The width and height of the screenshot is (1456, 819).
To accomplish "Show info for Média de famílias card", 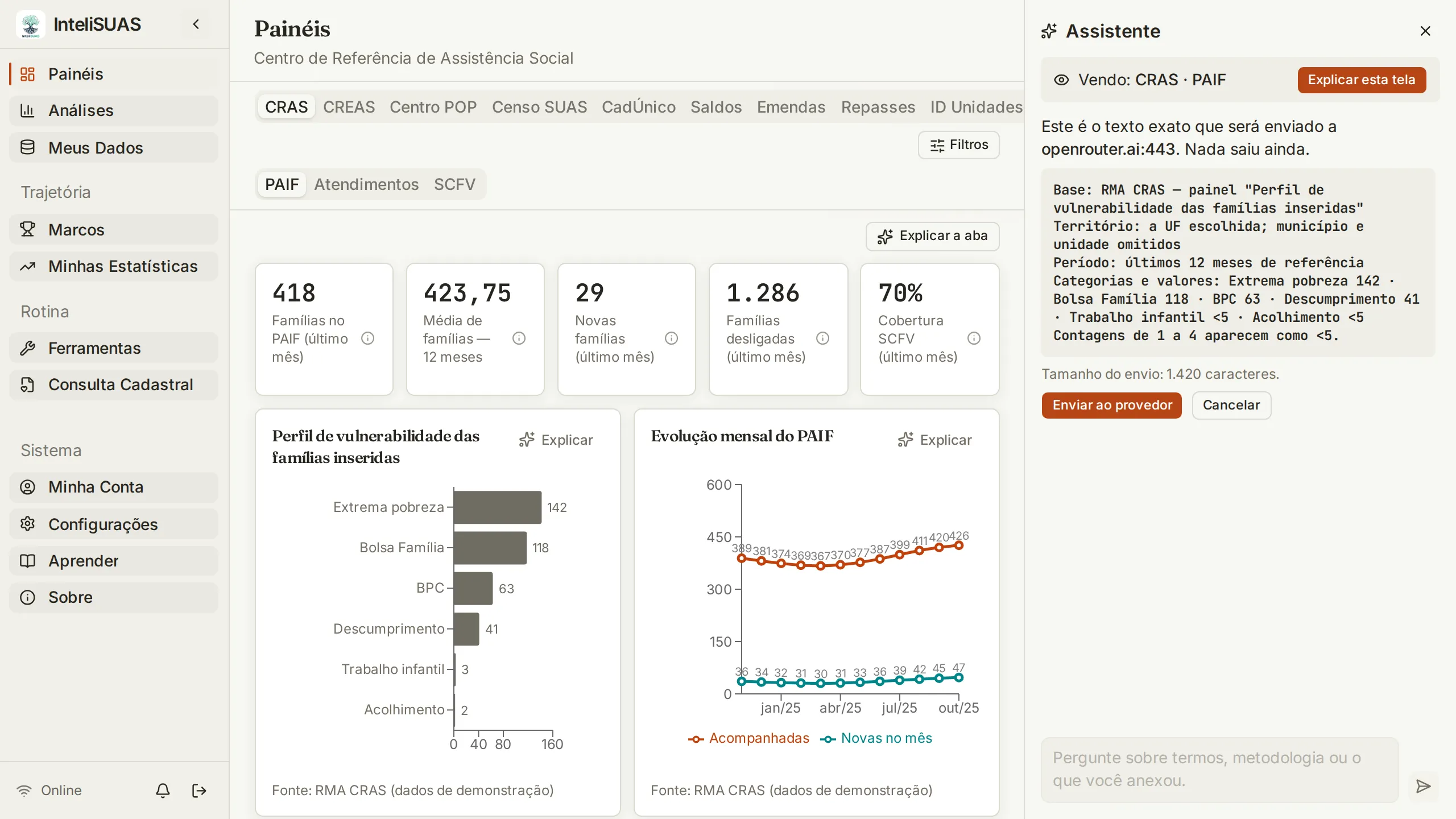I will click(x=519, y=338).
